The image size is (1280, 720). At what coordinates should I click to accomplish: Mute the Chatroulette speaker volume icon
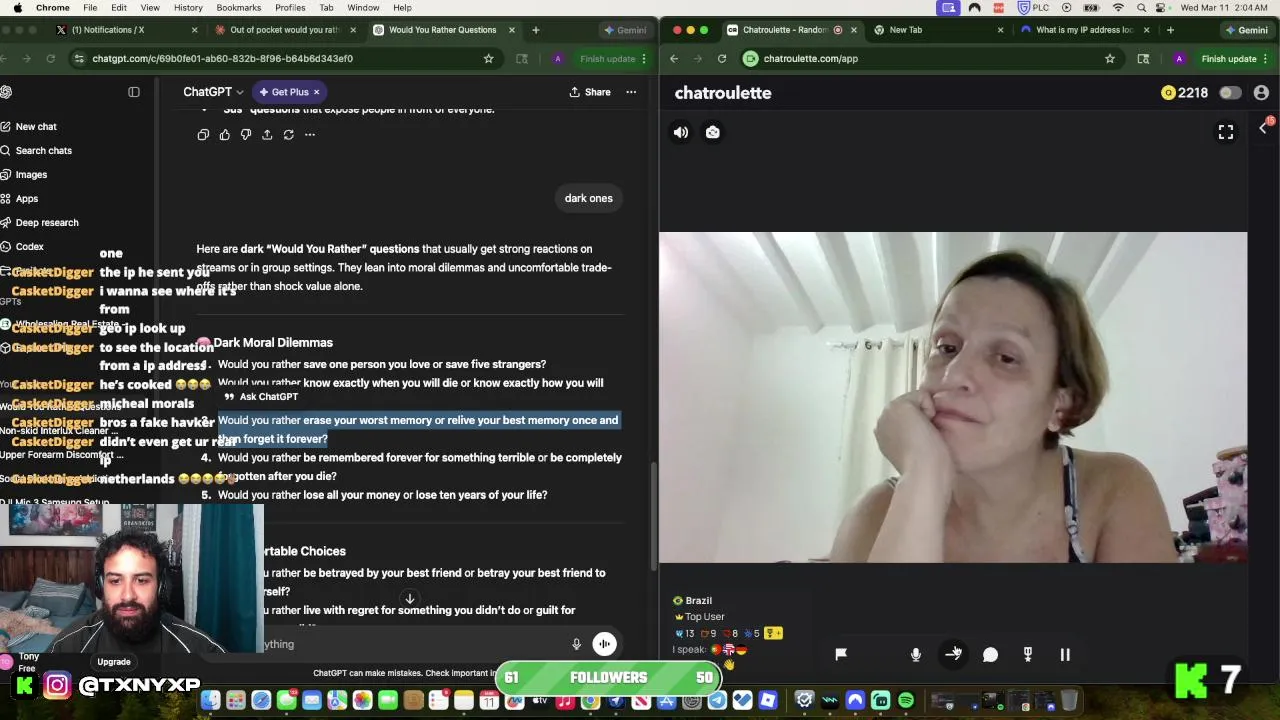(x=681, y=132)
